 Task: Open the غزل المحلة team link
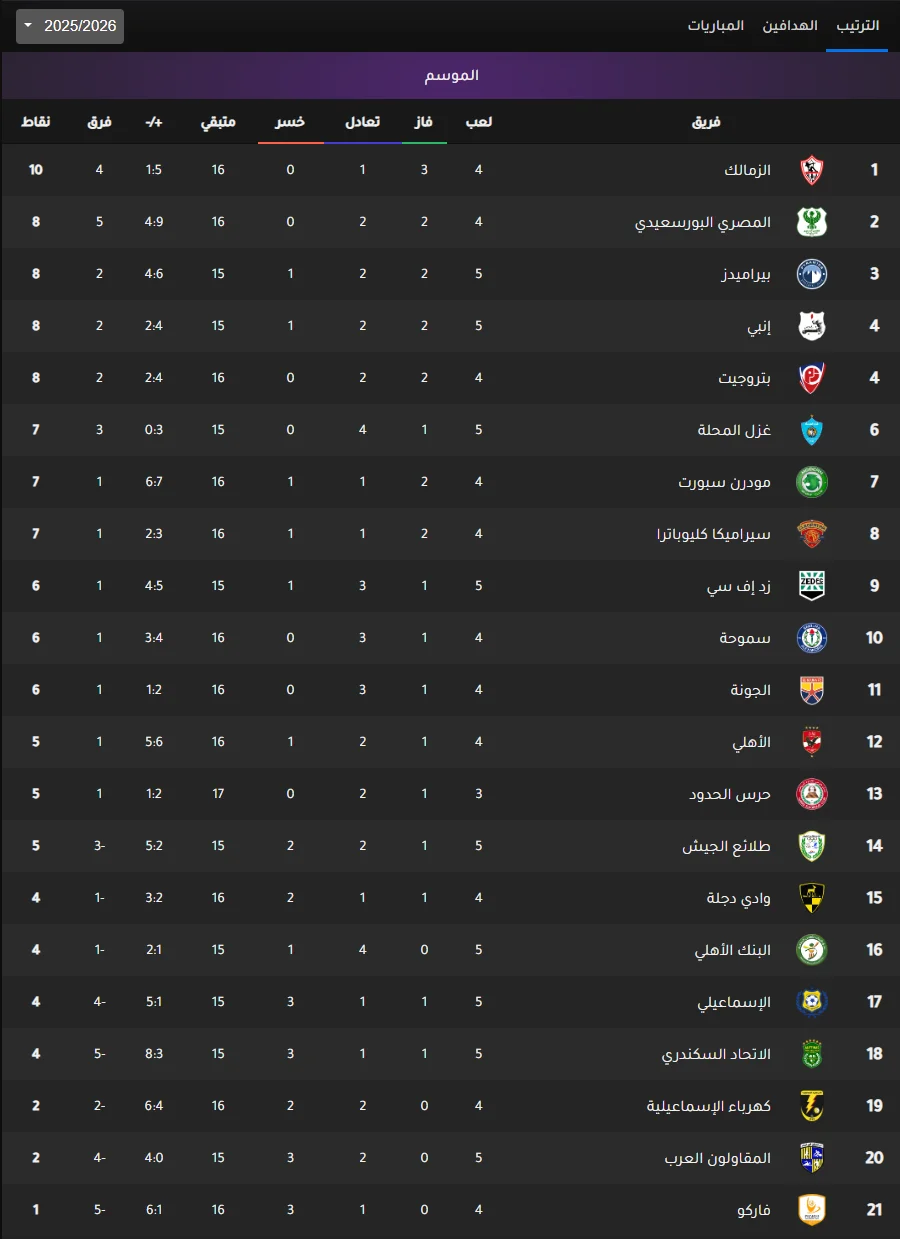click(x=734, y=430)
